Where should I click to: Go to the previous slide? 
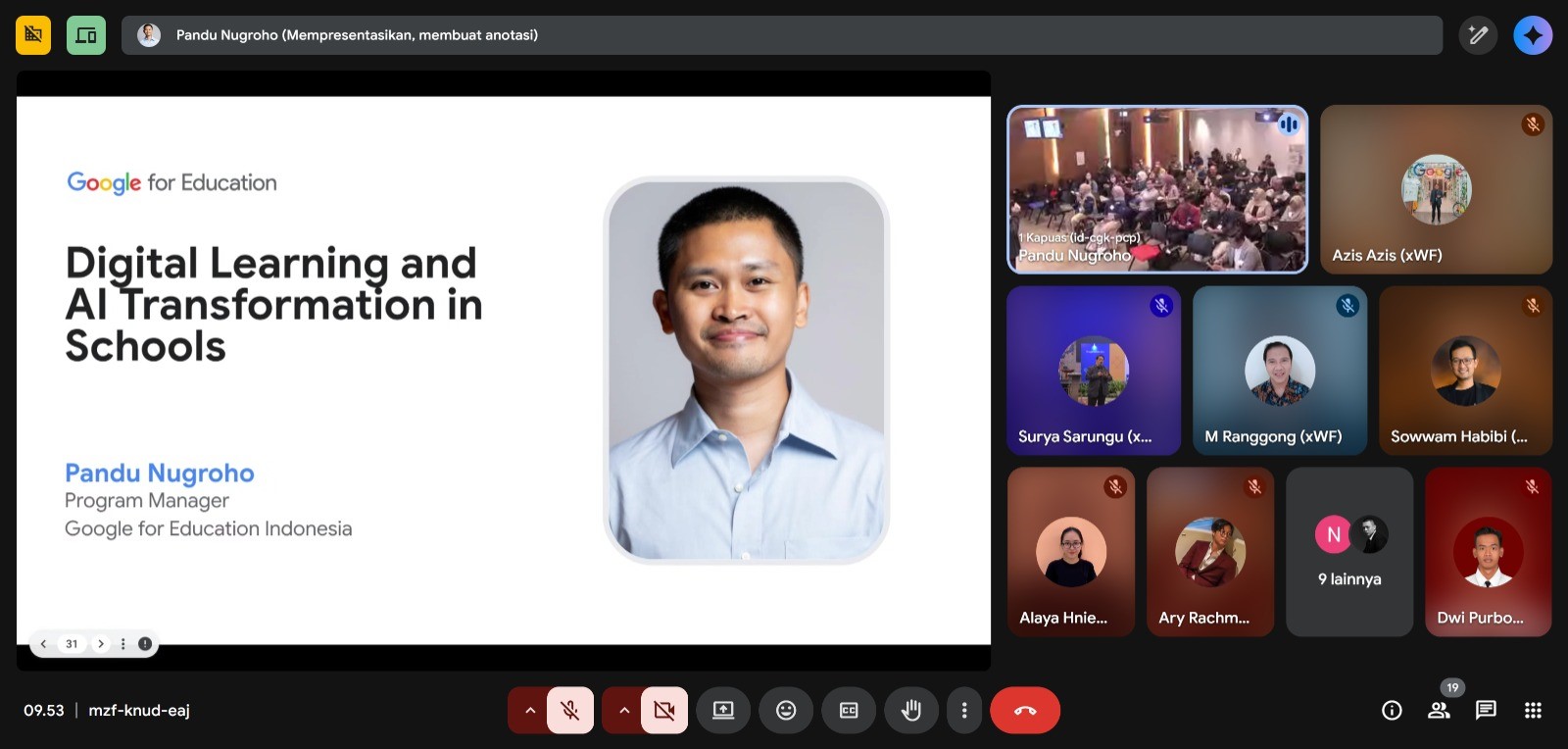(x=43, y=644)
